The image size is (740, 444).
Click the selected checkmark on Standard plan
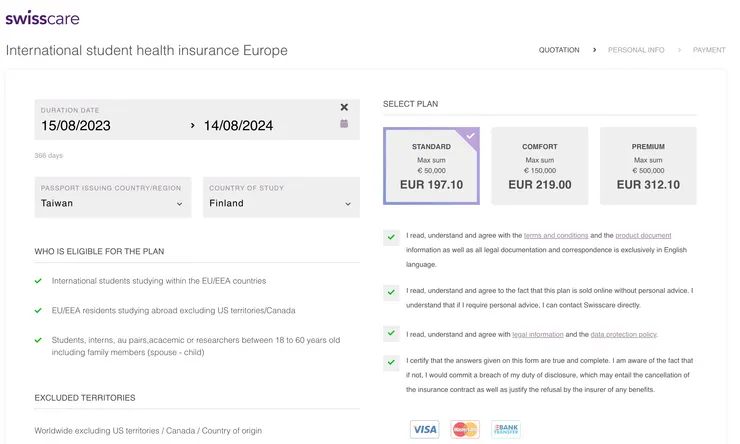(470, 136)
